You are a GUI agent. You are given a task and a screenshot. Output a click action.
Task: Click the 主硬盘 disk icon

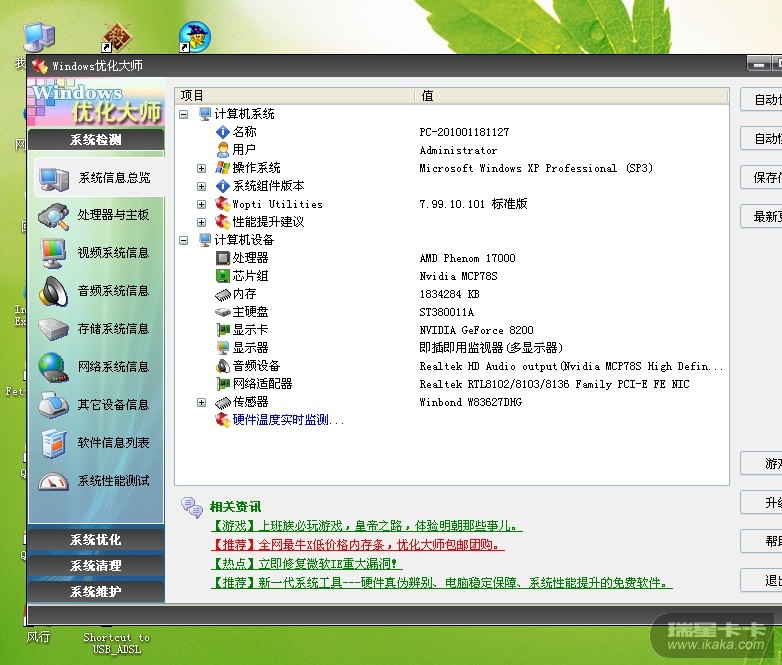tap(222, 312)
